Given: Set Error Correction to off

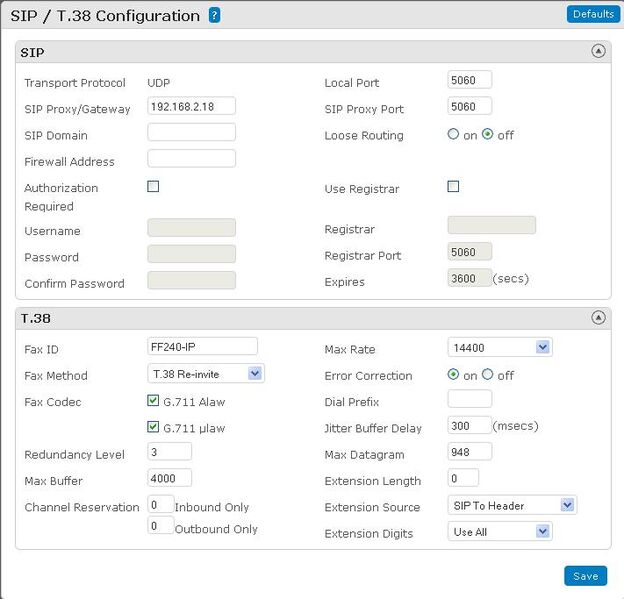Looking at the screenshot, I should (488, 375).
